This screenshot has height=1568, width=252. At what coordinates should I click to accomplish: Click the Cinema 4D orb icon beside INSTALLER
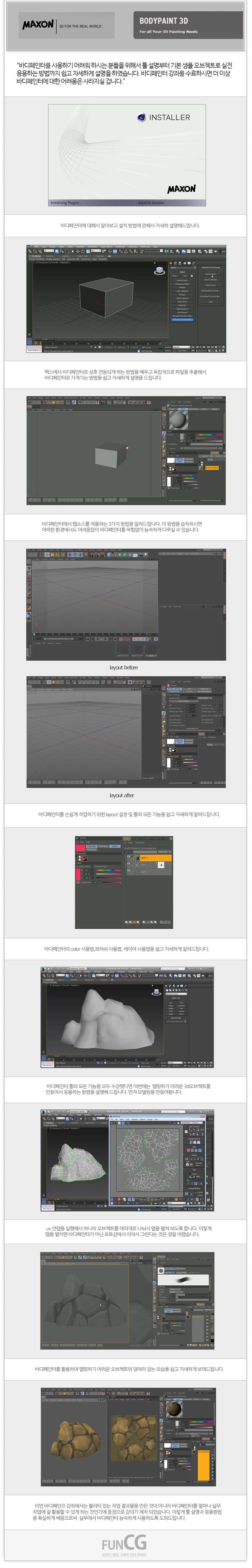141,118
